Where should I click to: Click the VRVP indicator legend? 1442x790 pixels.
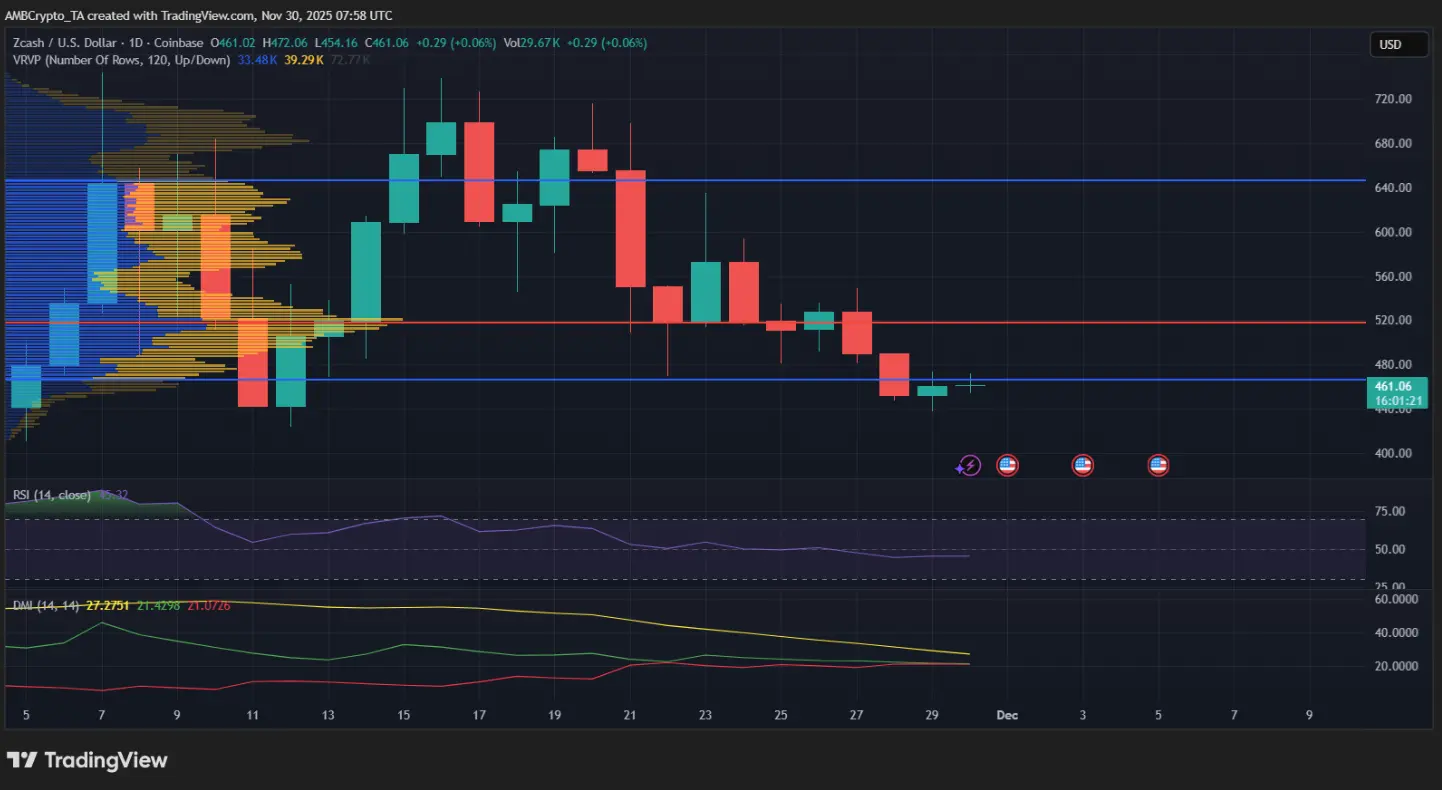(121, 60)
